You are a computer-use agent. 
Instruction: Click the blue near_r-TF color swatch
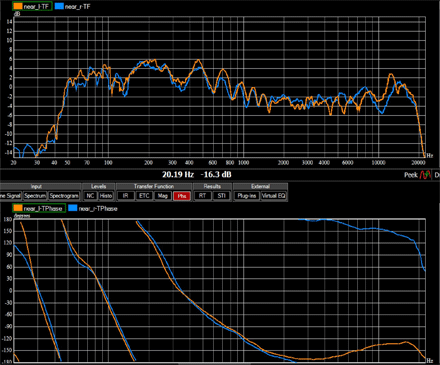pos(59,6)
